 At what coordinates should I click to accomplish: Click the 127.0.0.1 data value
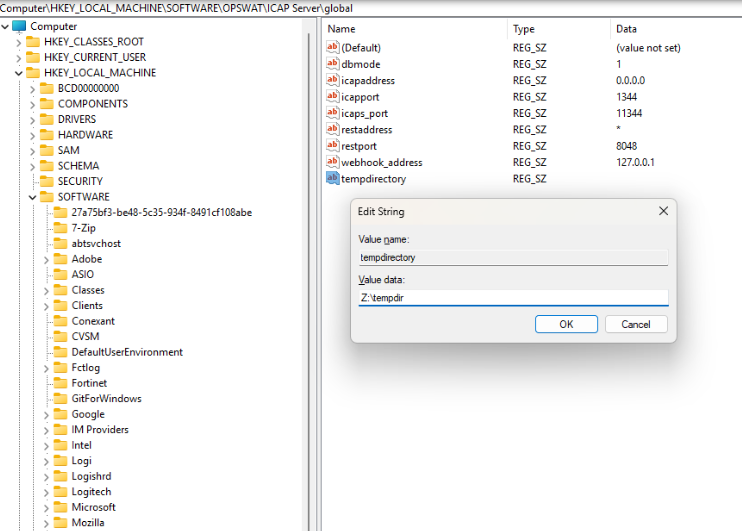(635, 162)
